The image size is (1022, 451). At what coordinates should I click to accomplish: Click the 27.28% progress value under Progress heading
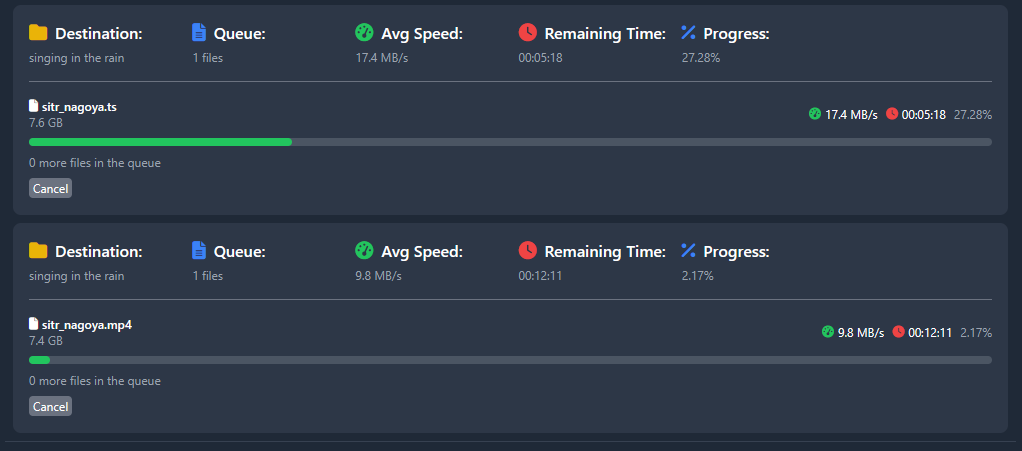coord(701,58)
